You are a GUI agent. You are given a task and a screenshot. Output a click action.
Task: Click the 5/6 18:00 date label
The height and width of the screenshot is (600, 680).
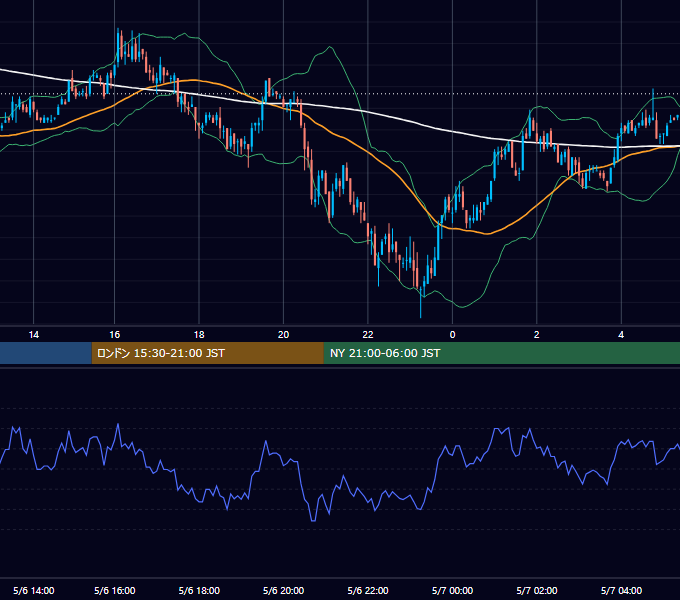(199, 590)
